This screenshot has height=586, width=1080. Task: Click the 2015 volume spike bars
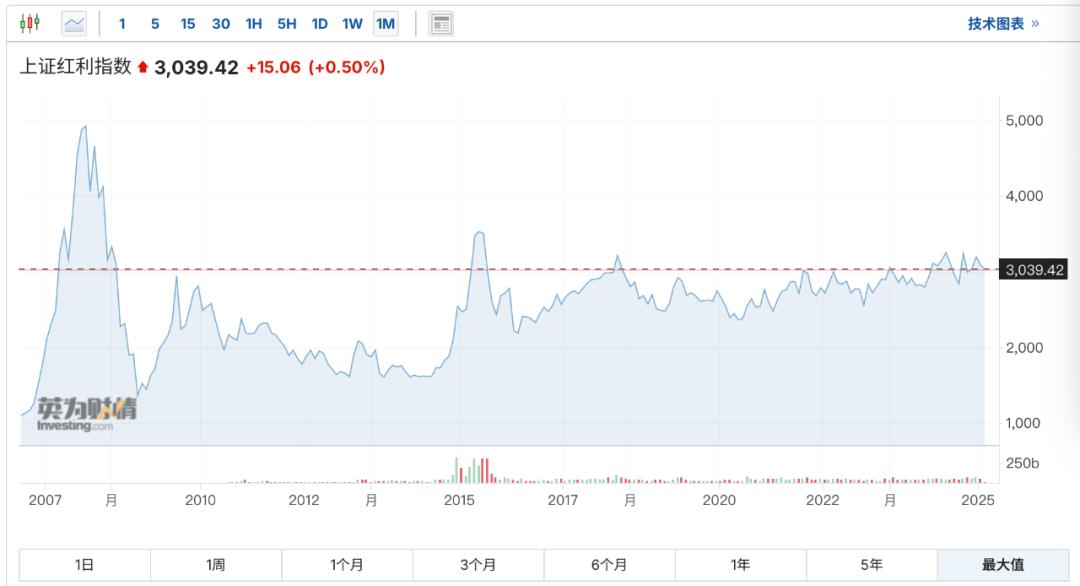tap(470, 470)
